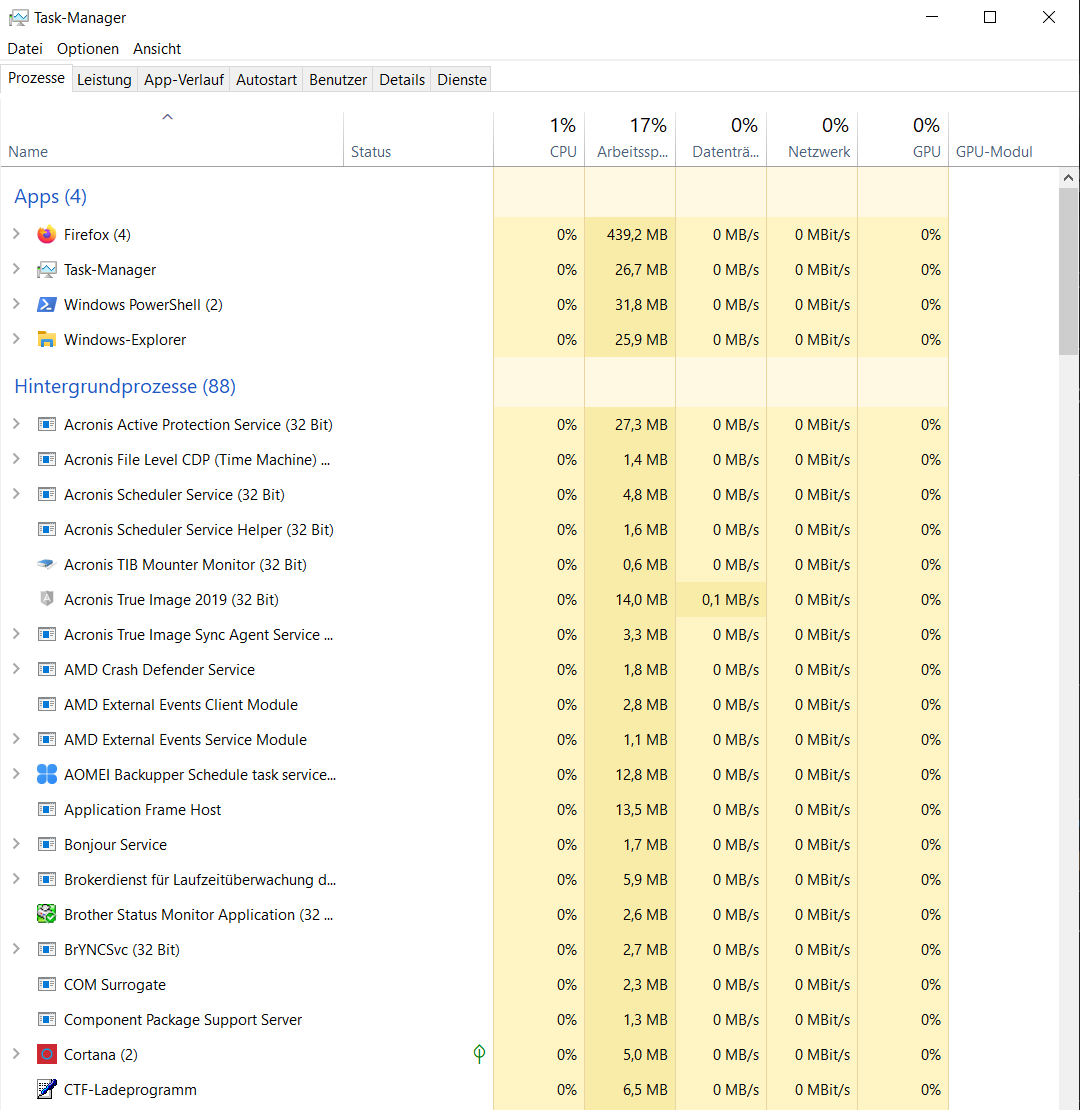Click the AMD External Events Client Module icon

coord(47,704)
